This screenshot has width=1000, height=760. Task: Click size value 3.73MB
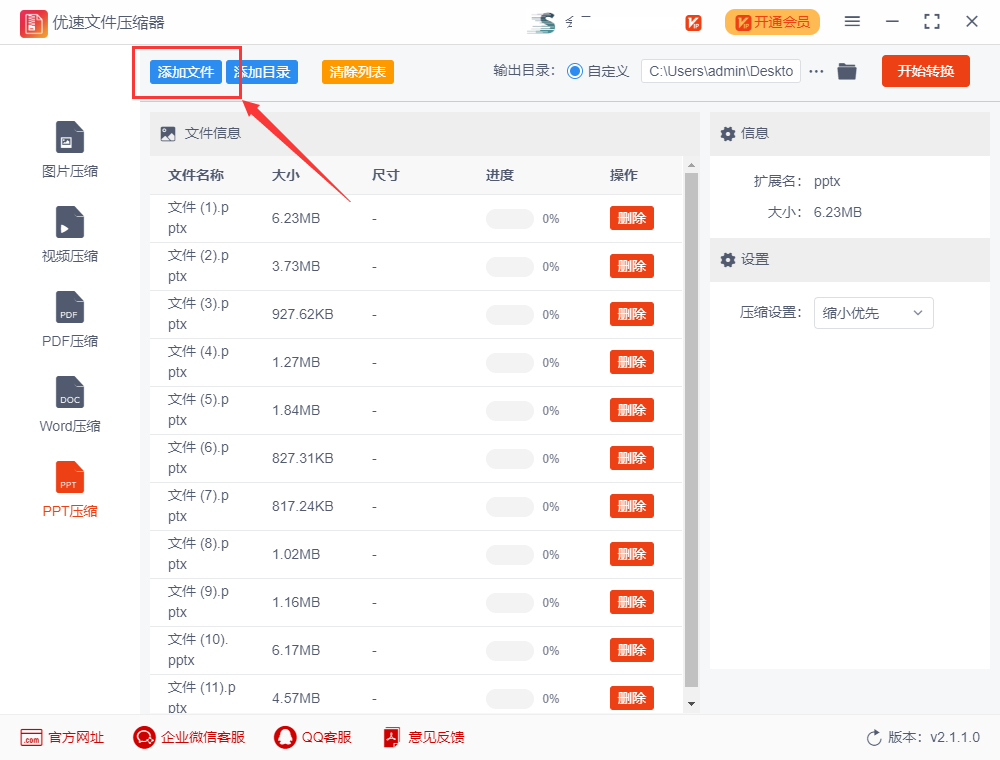(296, 267)
